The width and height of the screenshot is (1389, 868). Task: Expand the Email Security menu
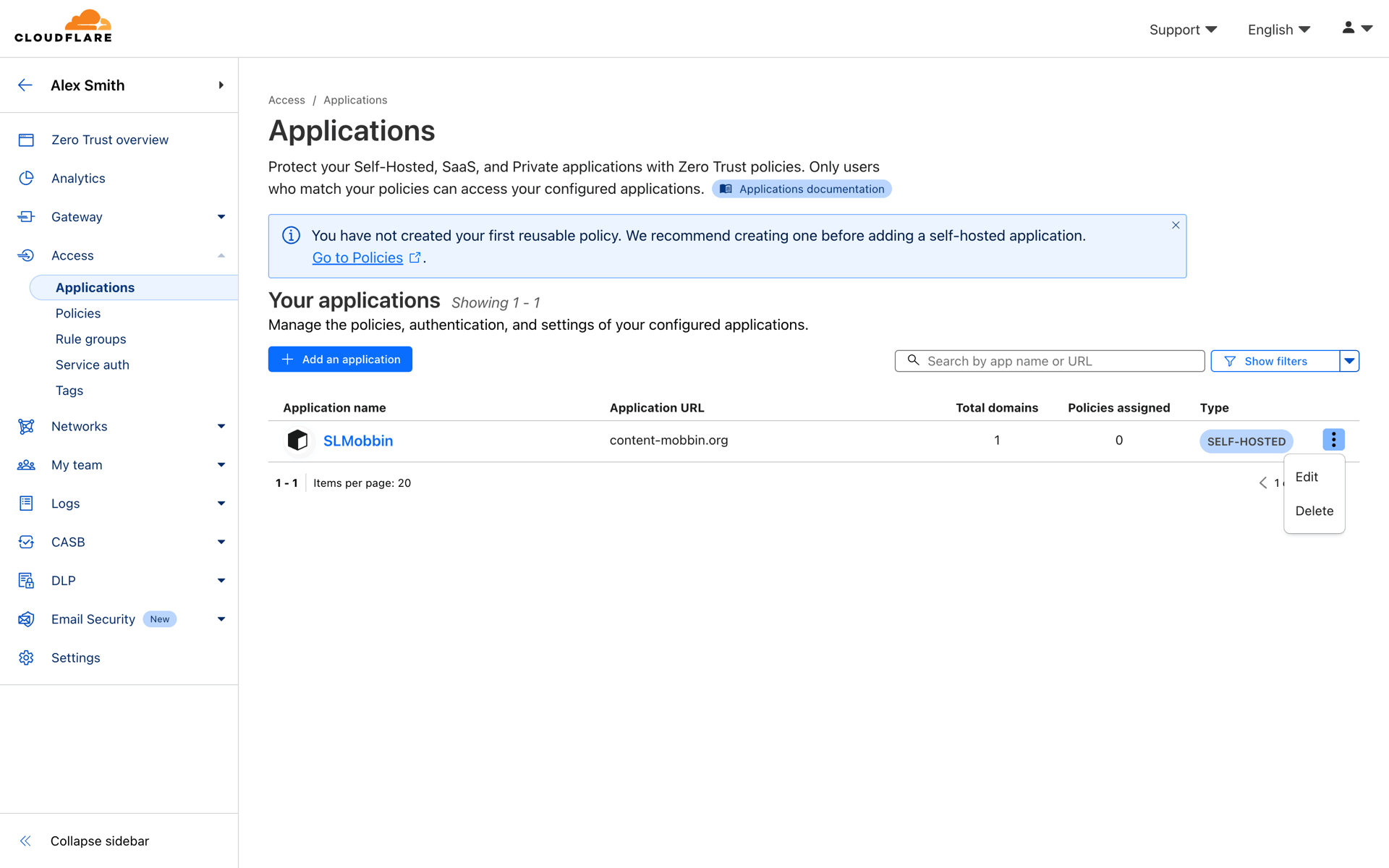tap(221, 619)
